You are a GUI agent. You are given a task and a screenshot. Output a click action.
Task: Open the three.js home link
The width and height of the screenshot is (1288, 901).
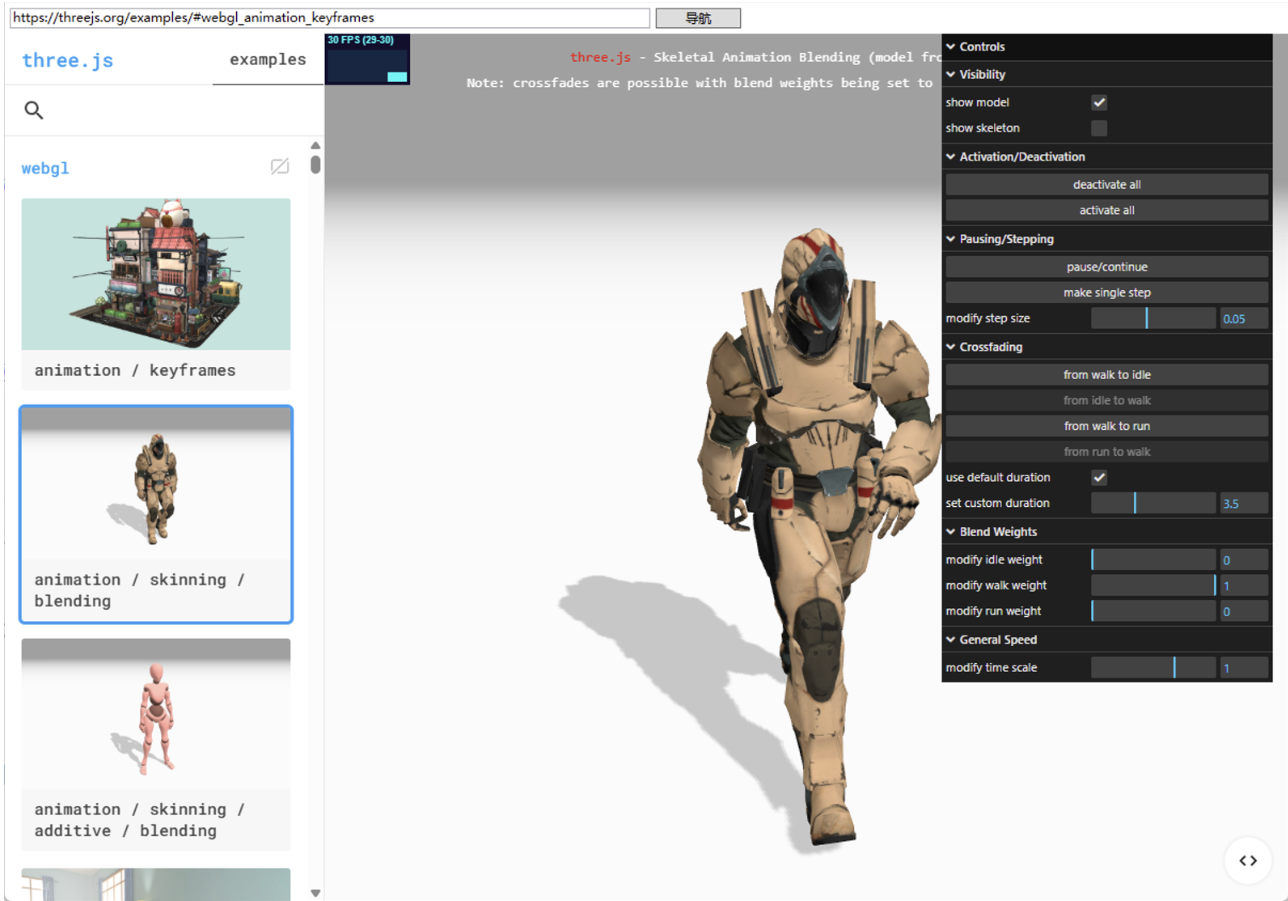tap(68, 60)
